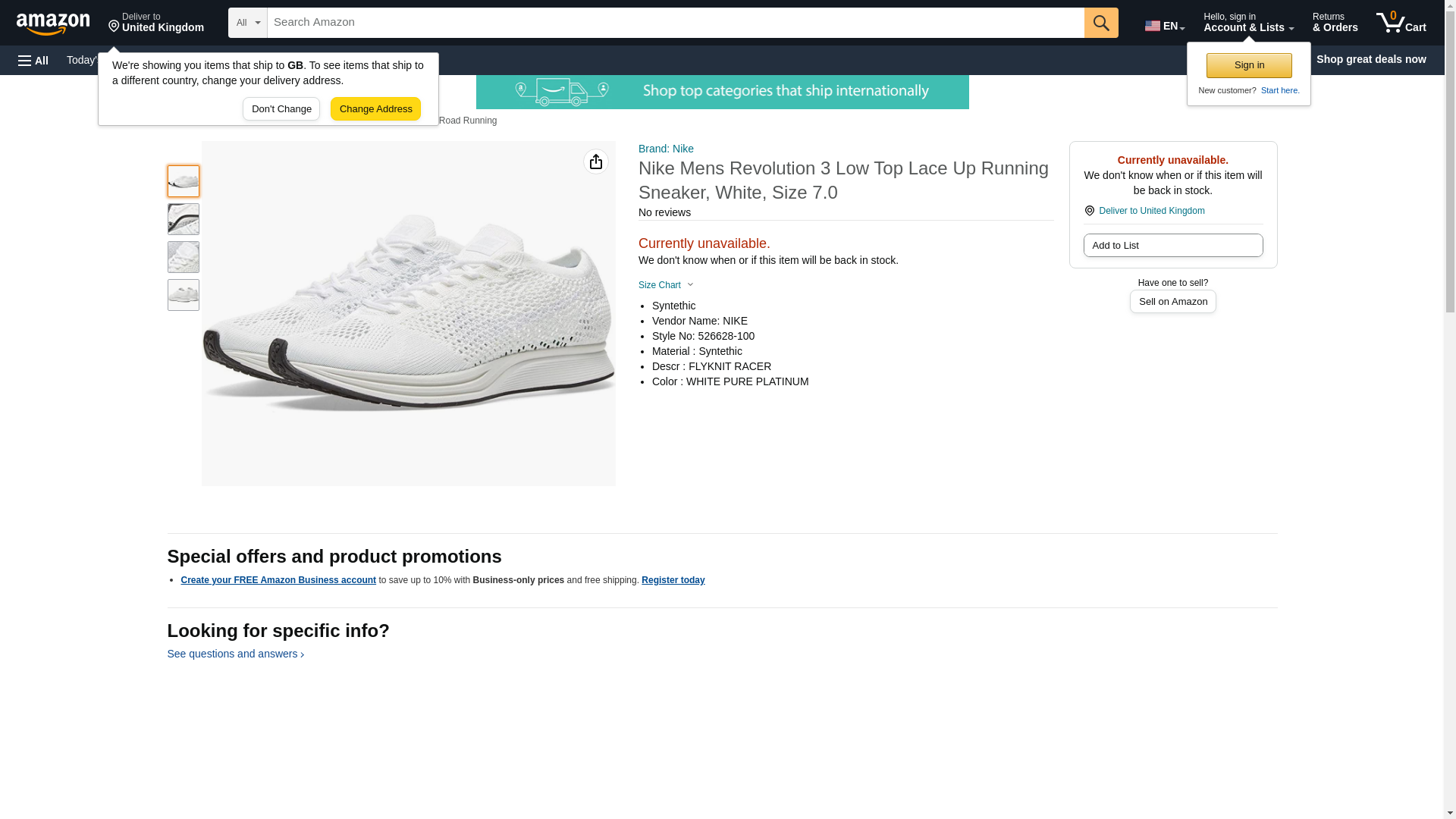Open the Add to List button
The image size is (1456, 819).
tap(1172, 246)
